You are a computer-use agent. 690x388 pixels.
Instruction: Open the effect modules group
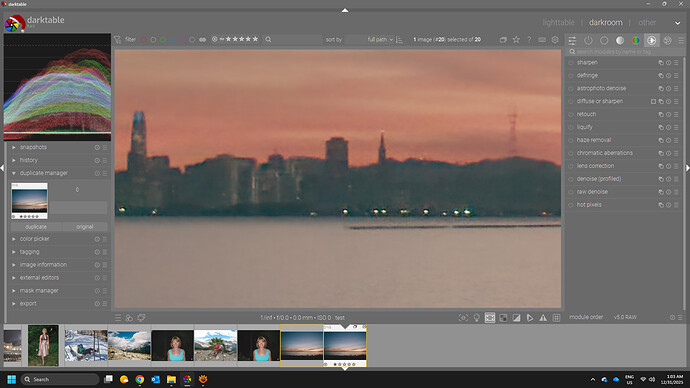668,40
